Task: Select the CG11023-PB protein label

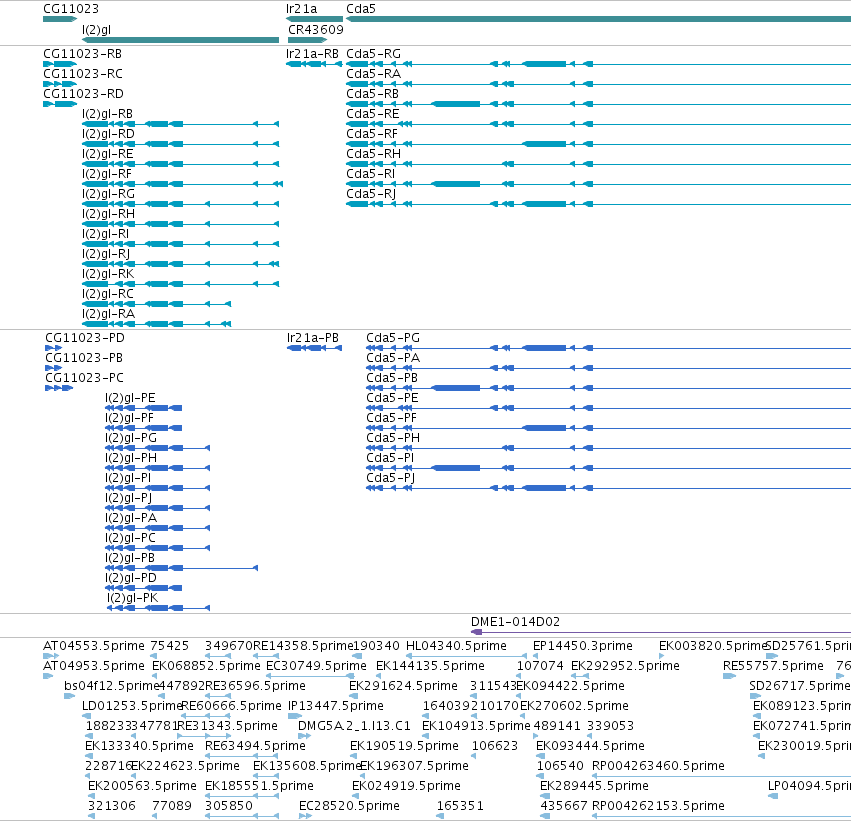Action: (84, 358)
